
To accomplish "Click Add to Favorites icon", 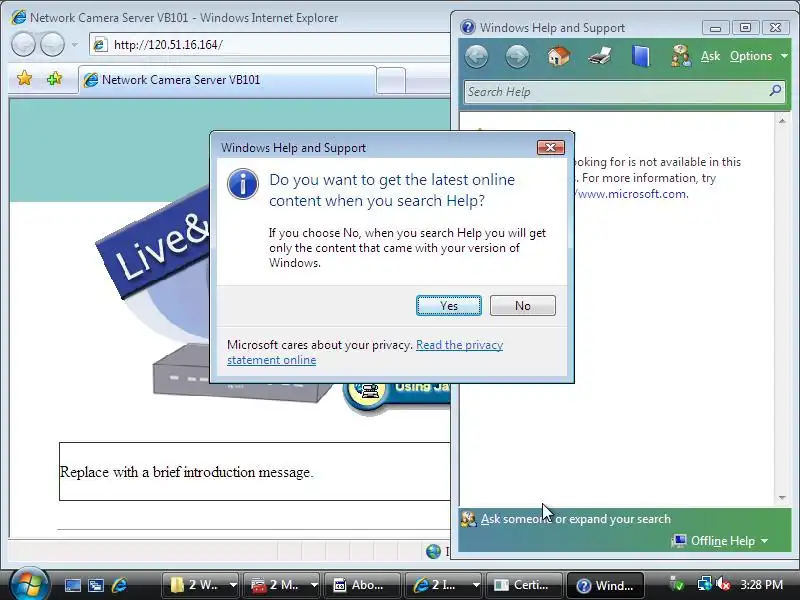I will [x=54, y=79].
